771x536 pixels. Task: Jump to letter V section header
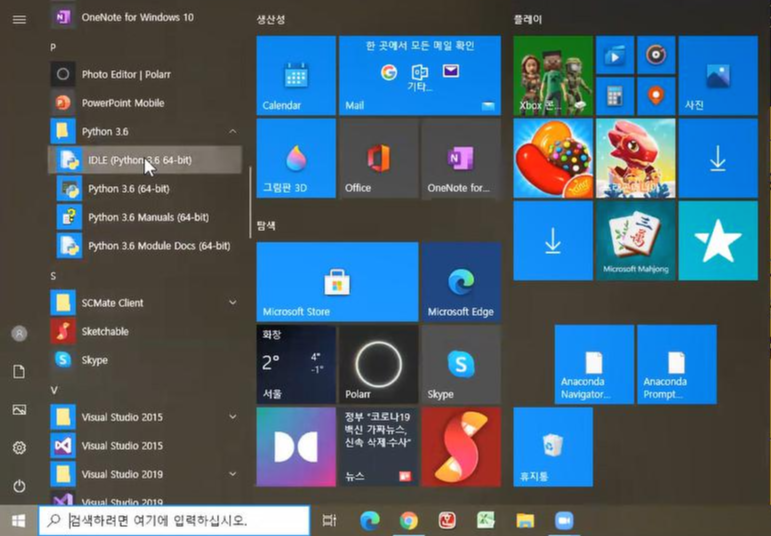54,390
